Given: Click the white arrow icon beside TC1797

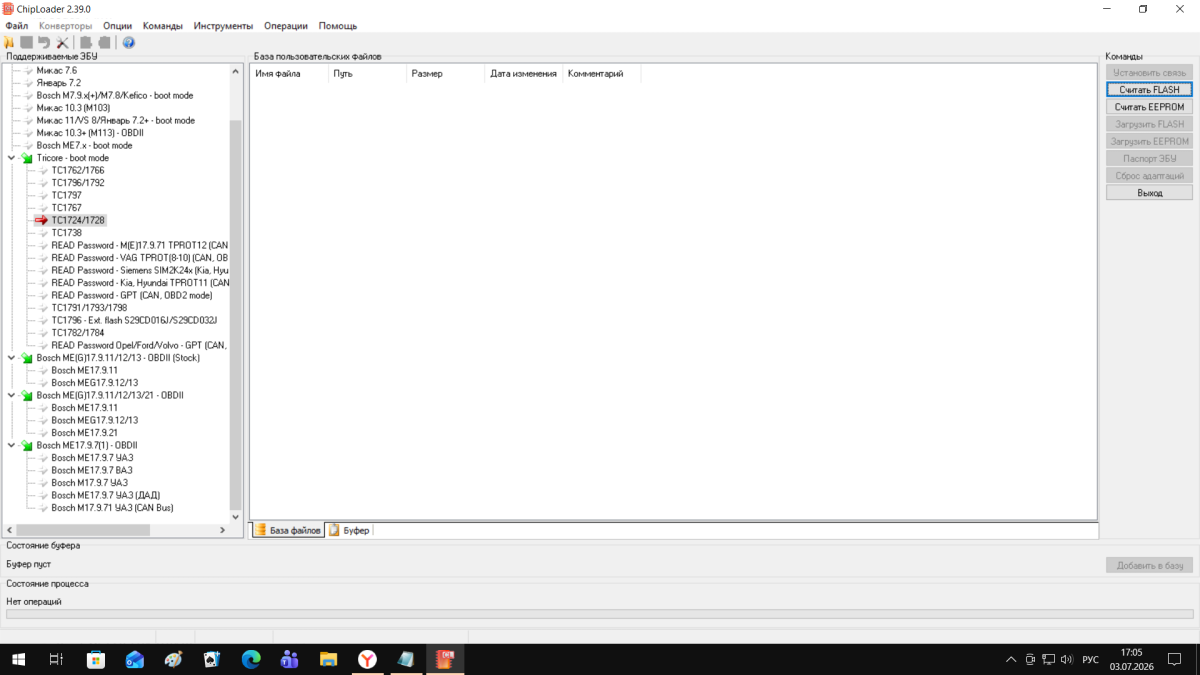Looking at the screenshot, I should click(x=43, y=196).
